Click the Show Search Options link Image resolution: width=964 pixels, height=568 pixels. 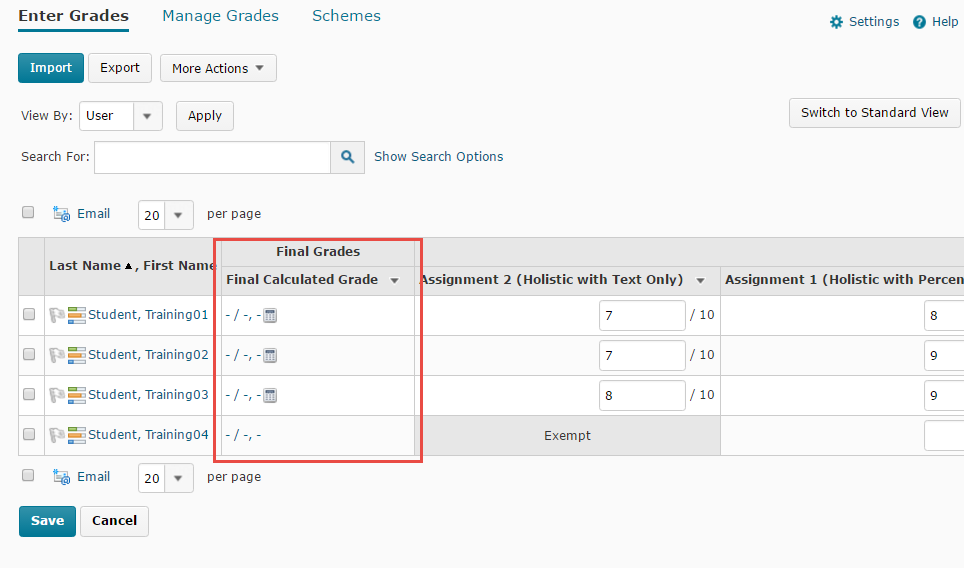point(438,157)
